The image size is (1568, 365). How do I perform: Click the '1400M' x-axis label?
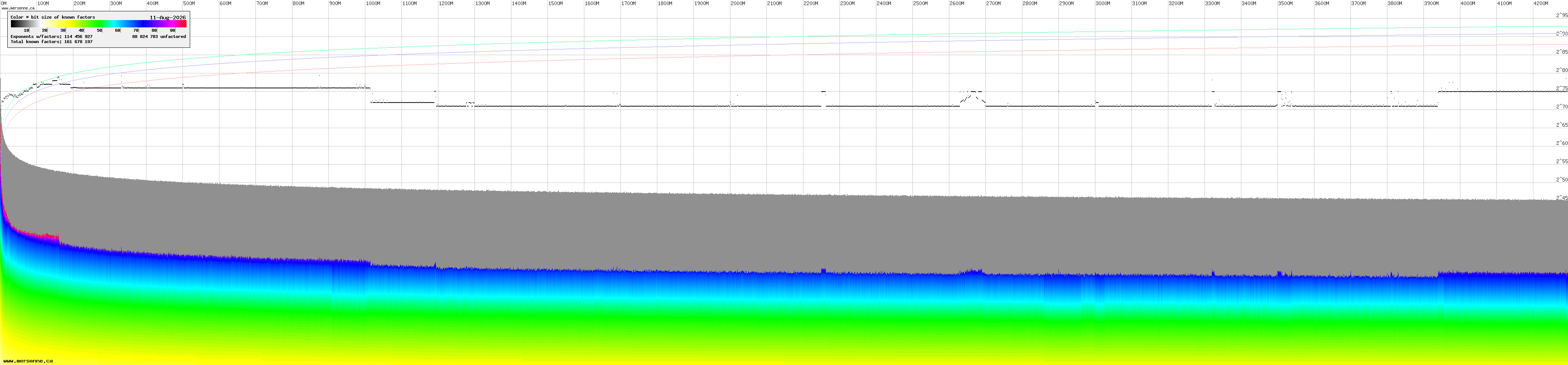tap(519, 4)
